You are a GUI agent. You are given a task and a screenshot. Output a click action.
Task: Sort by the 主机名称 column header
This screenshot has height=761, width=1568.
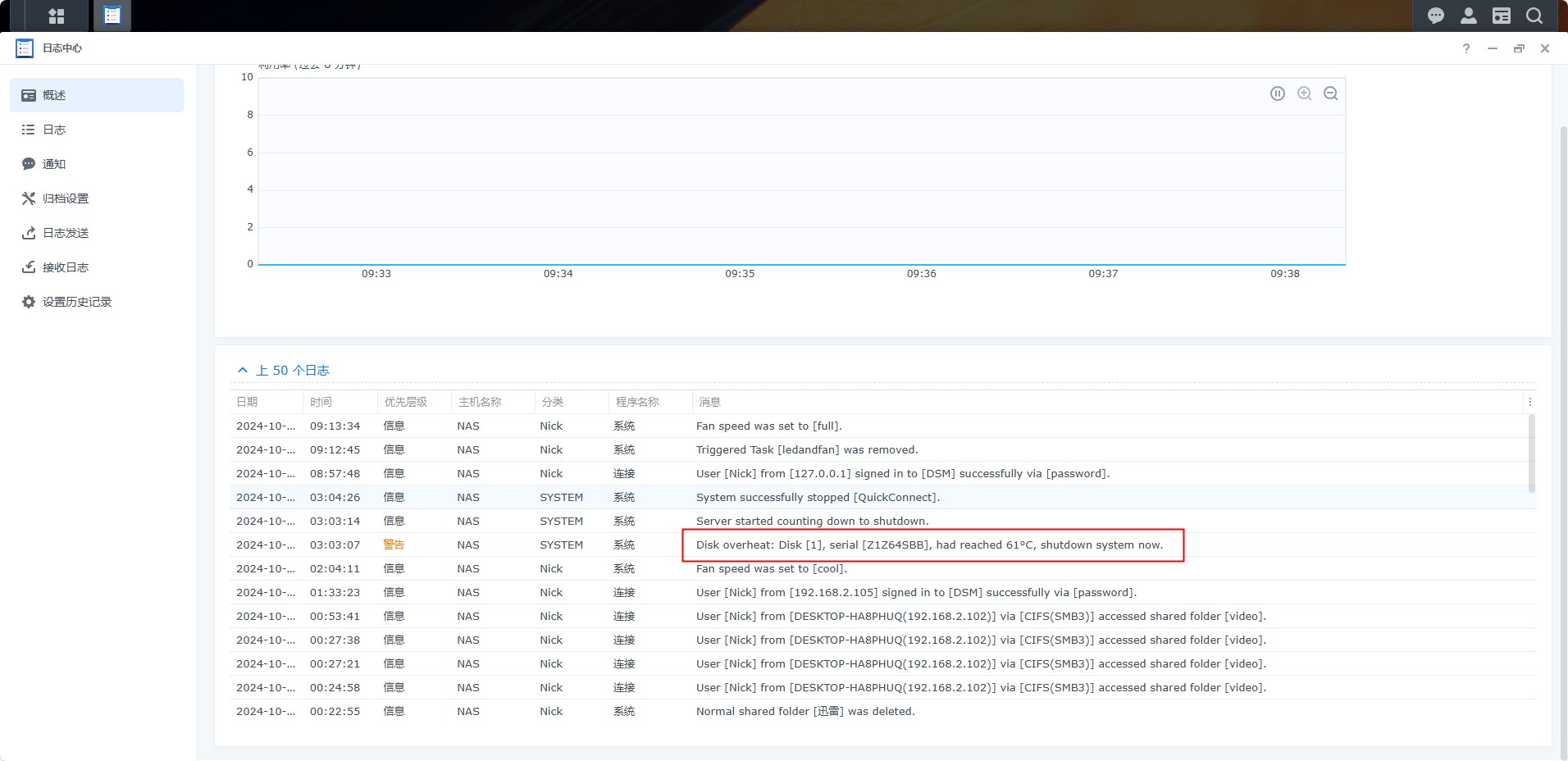click(493, 402)
